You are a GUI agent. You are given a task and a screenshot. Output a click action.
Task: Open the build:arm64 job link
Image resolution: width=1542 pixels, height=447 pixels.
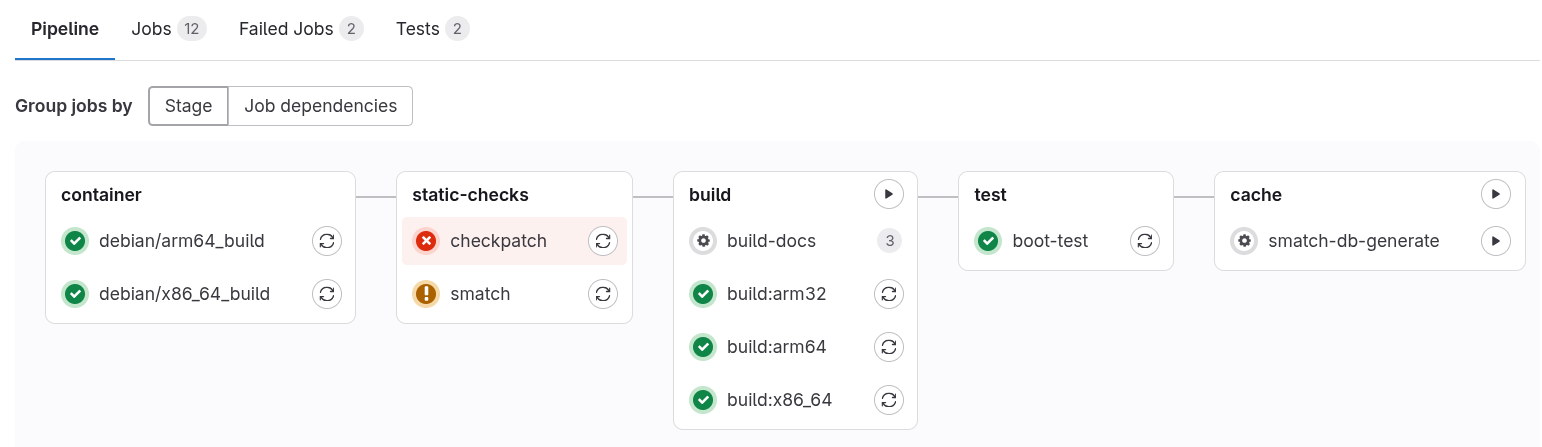point(776,347)
